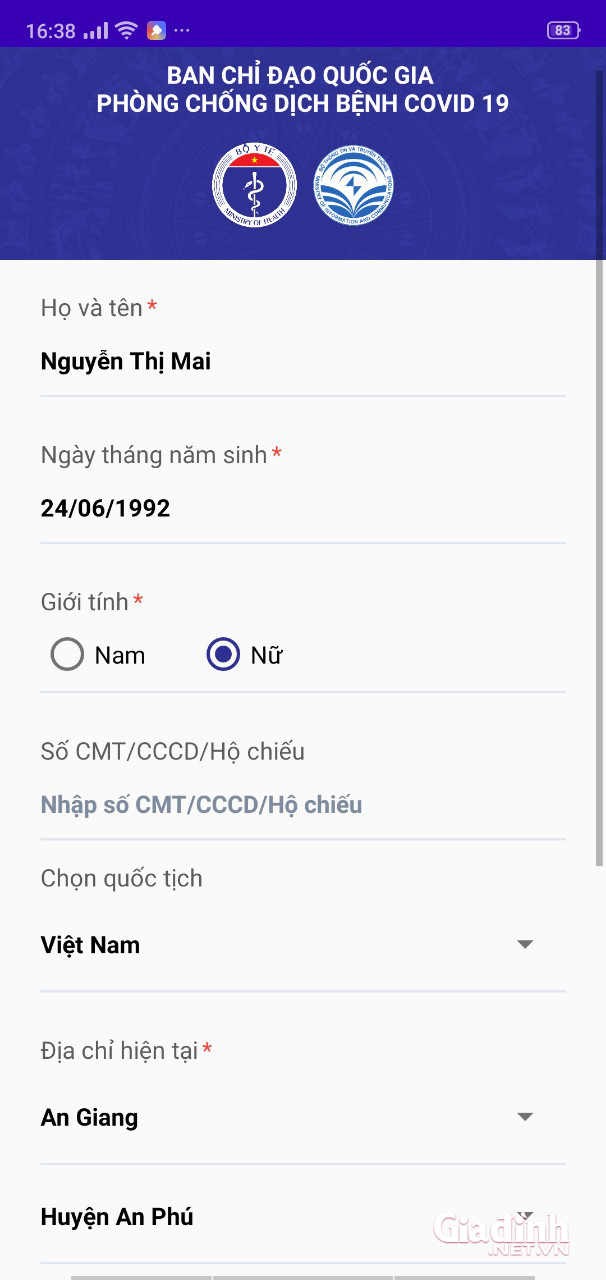
Task: Focus the Nhập số CMT/CCCD/Hộ chiếu input
Action: 302,805
